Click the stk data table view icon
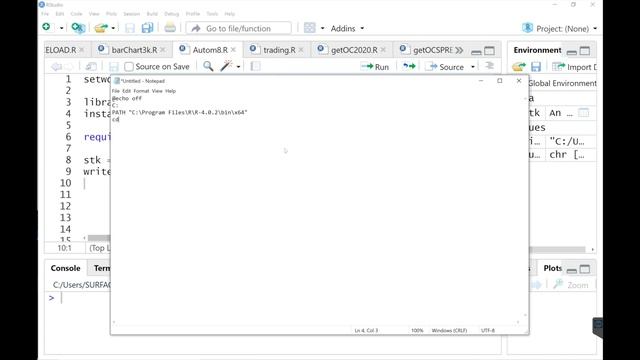Screen dimensions: 640x360 click(x=584, y=113)
